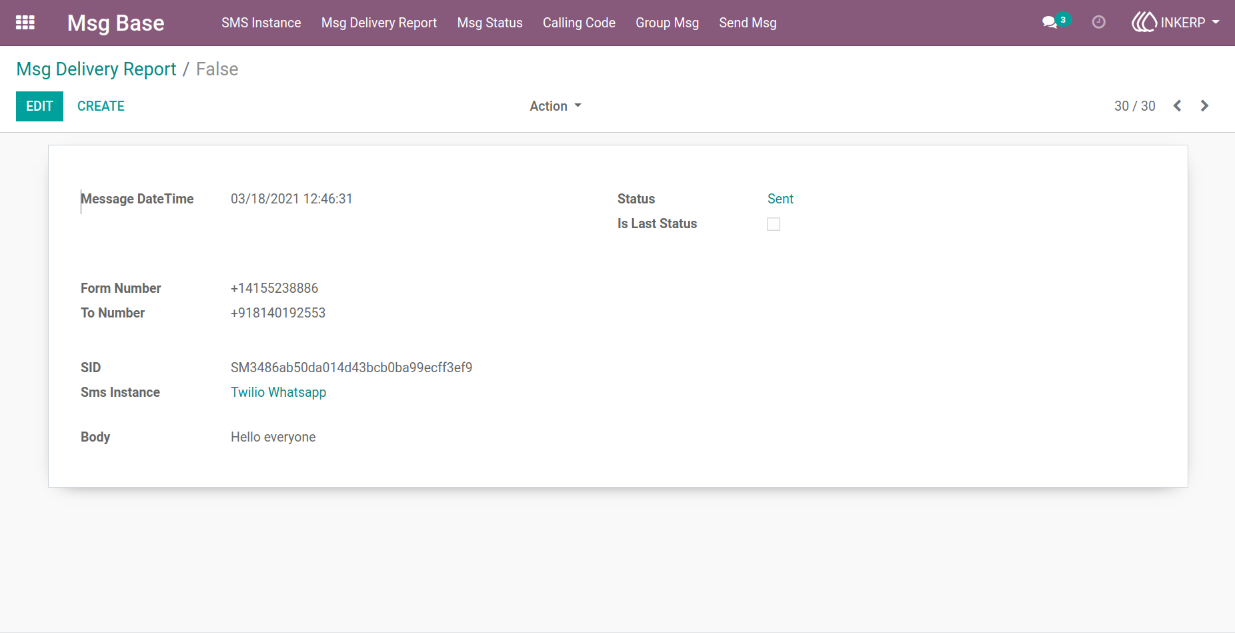Open the Calling Code menu
Screen dimensions: 1235x633
579,23
